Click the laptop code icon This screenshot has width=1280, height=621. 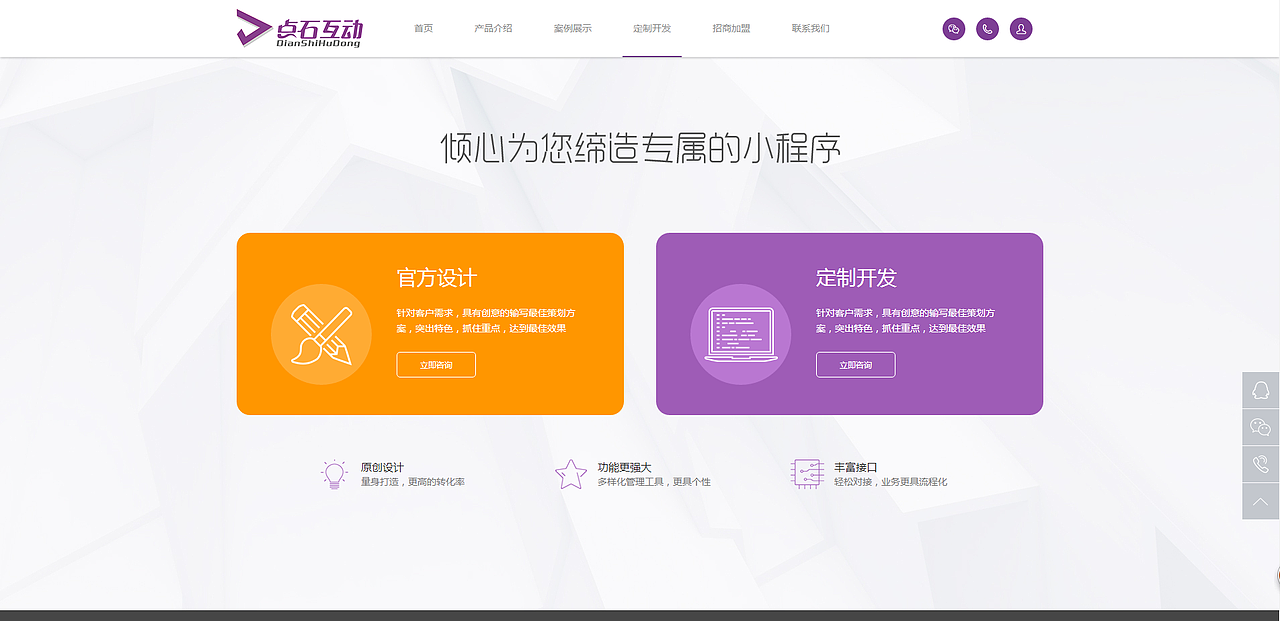(740, 334)
